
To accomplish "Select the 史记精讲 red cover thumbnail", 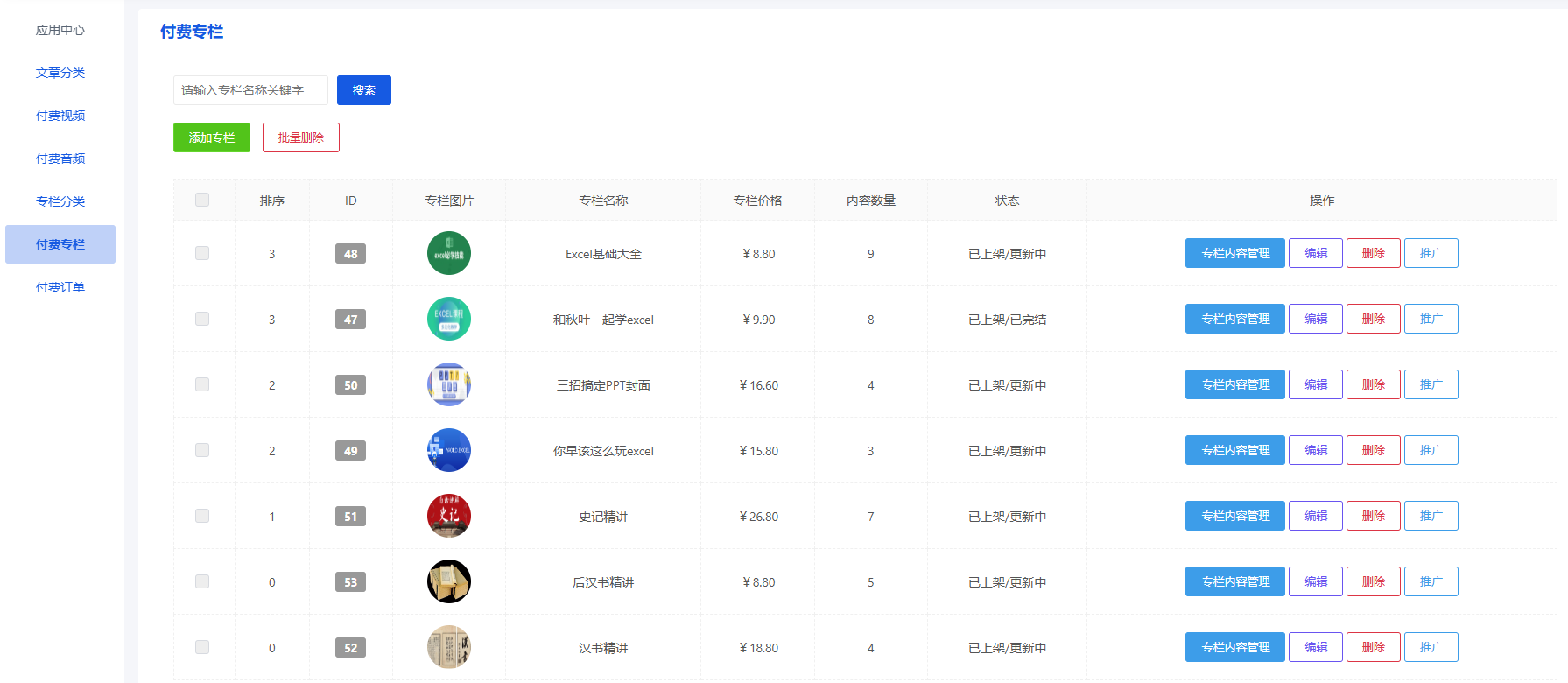I will pyautogui.click(x=448, y=516).
